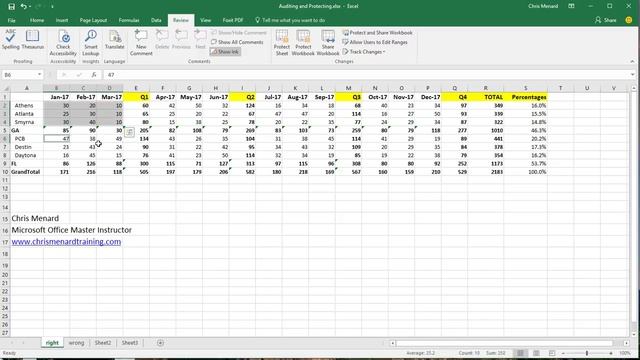The image size is (640, 360).
Task: Move the zoom slider handle
Action: (x=587, y=353)
